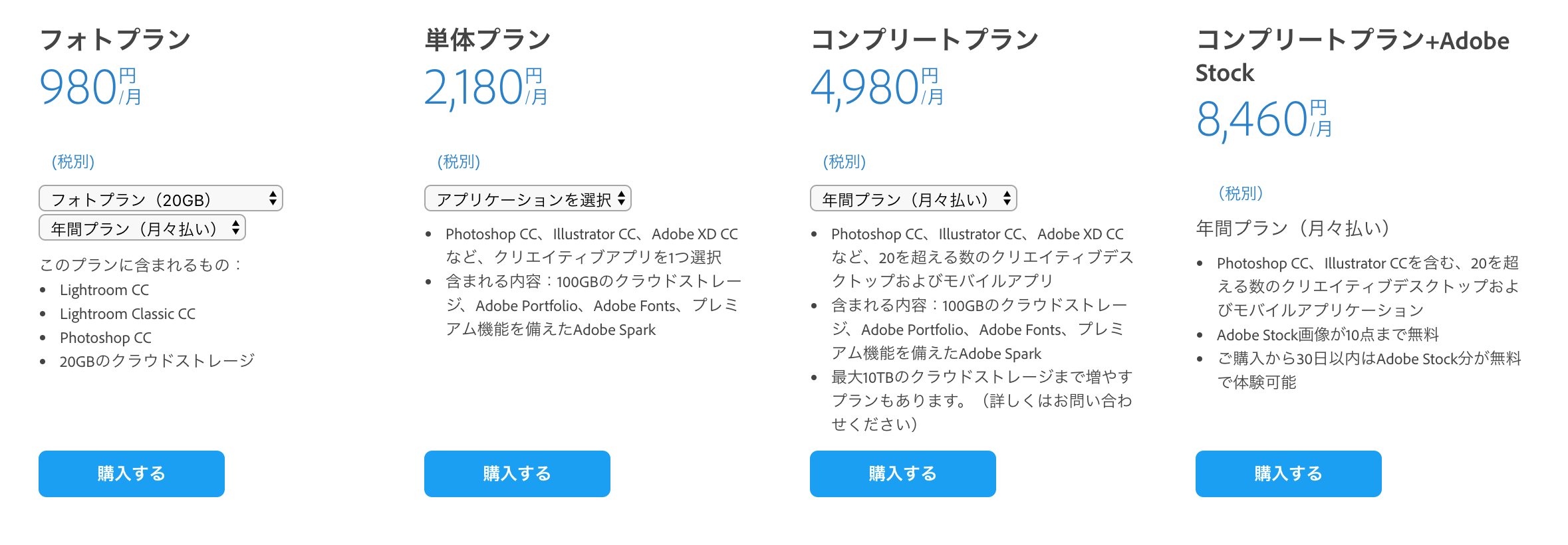This screenshot has height=545, width=1568.
Task: Click the コンプリートプラン heading
Action: 924,40
